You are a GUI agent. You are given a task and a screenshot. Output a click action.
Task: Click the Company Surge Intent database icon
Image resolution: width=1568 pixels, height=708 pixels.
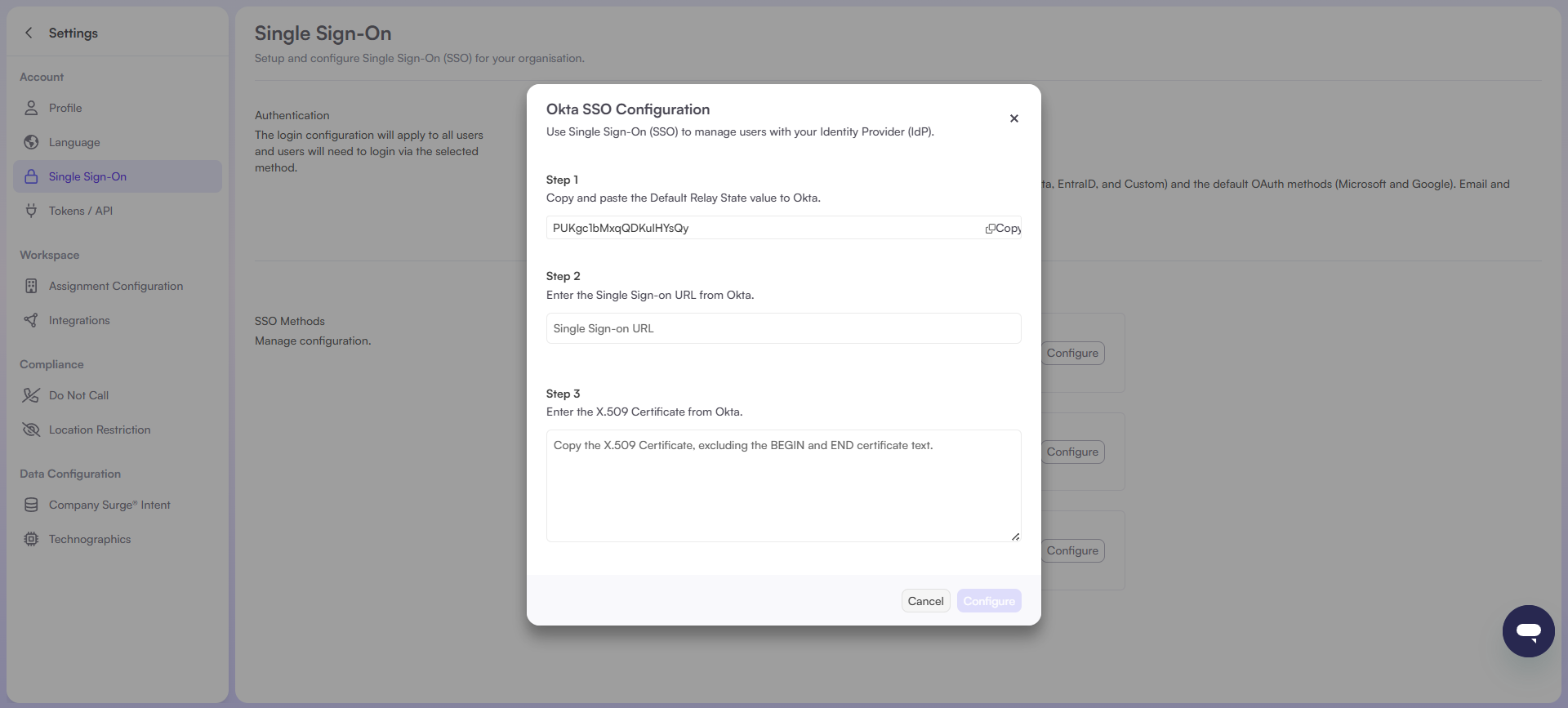click(x=31, y=505)
